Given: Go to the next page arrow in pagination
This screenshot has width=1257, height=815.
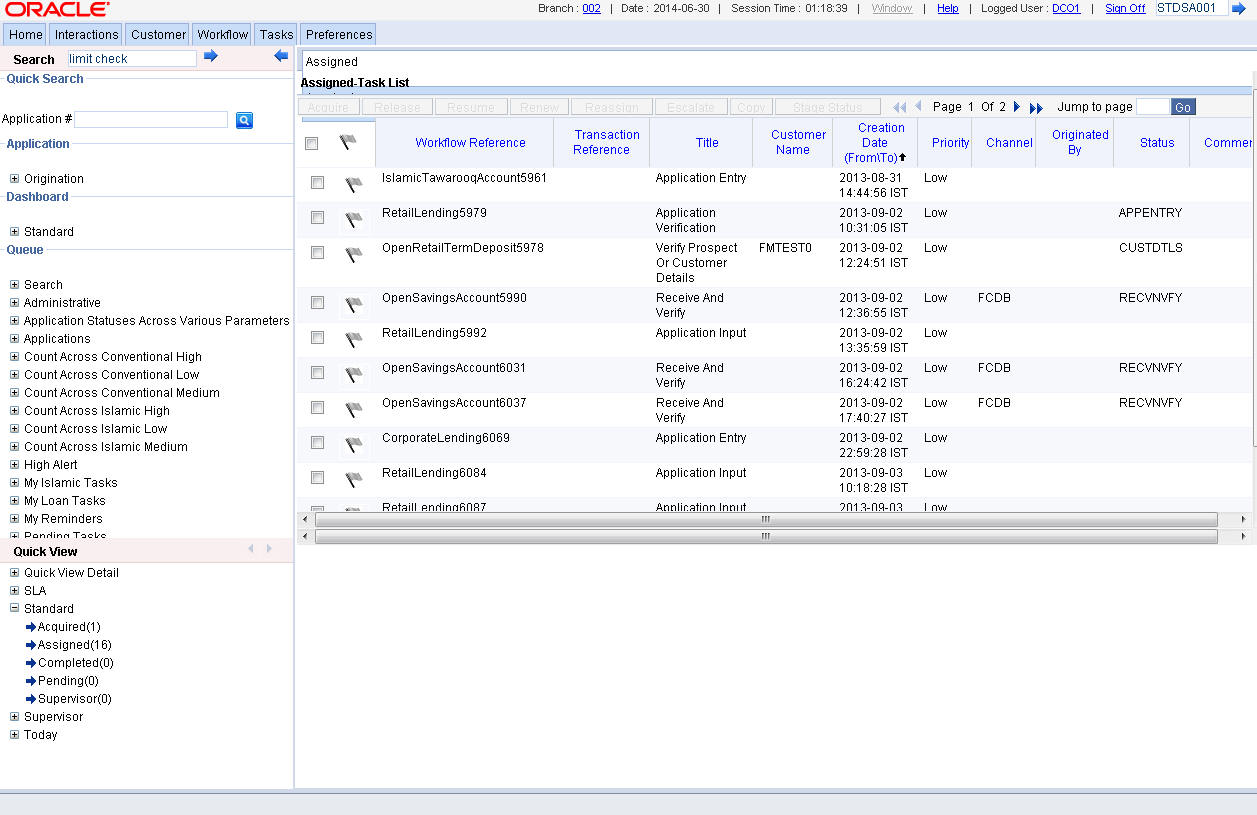Looking at the screenshot, I should point(1017,107).
